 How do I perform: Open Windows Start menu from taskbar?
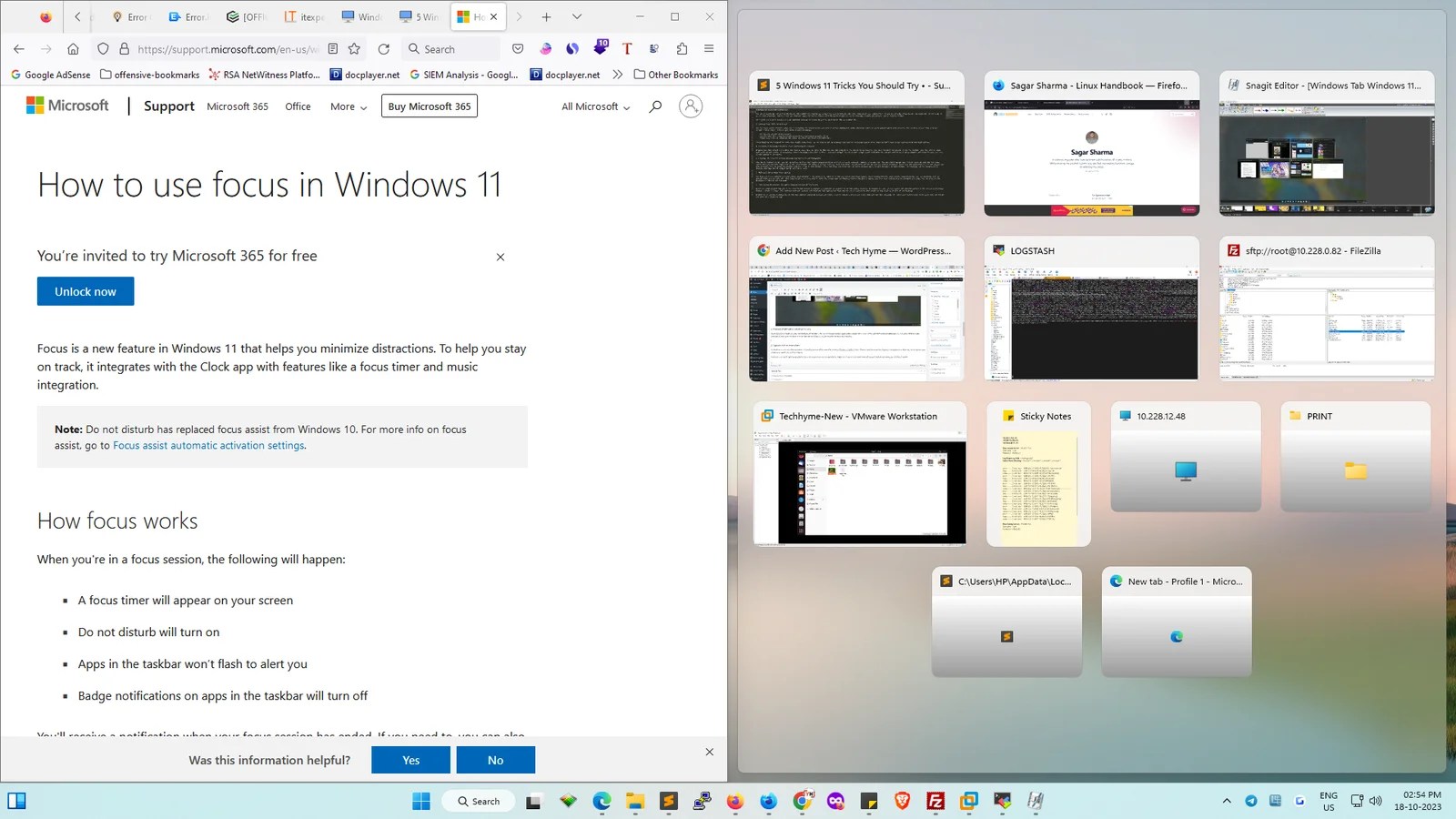(x=421, y=801)
